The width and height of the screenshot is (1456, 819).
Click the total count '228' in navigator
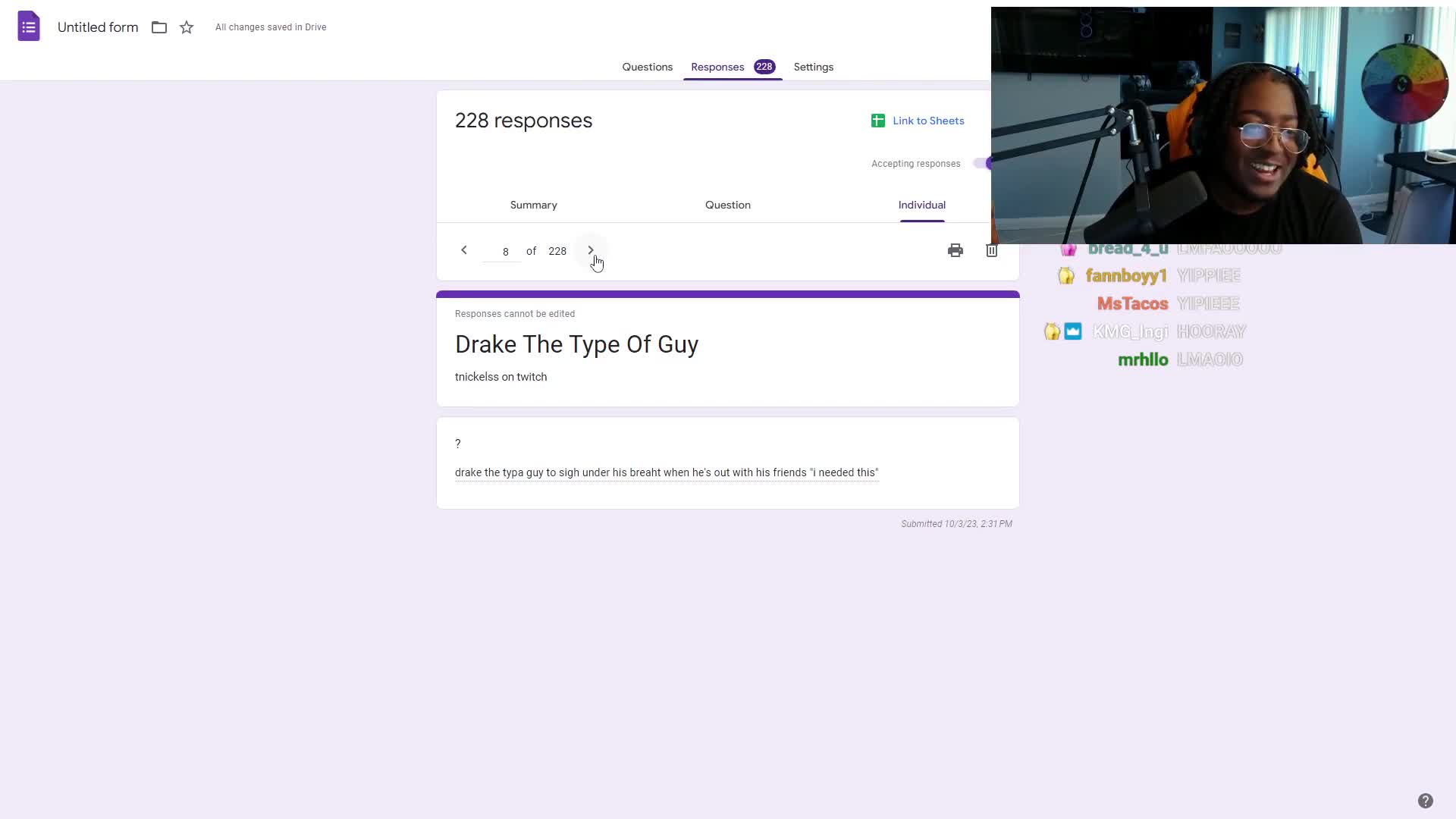557,251
